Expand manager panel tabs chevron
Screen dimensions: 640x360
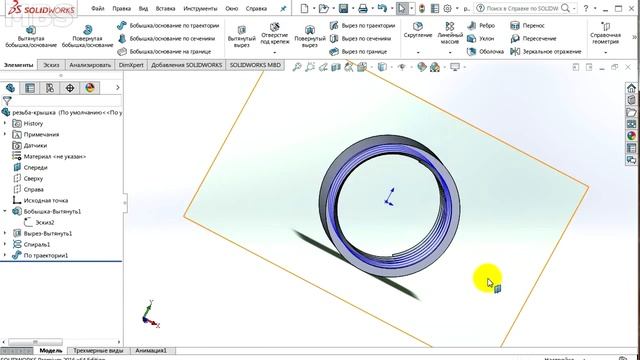click(118, 88)
